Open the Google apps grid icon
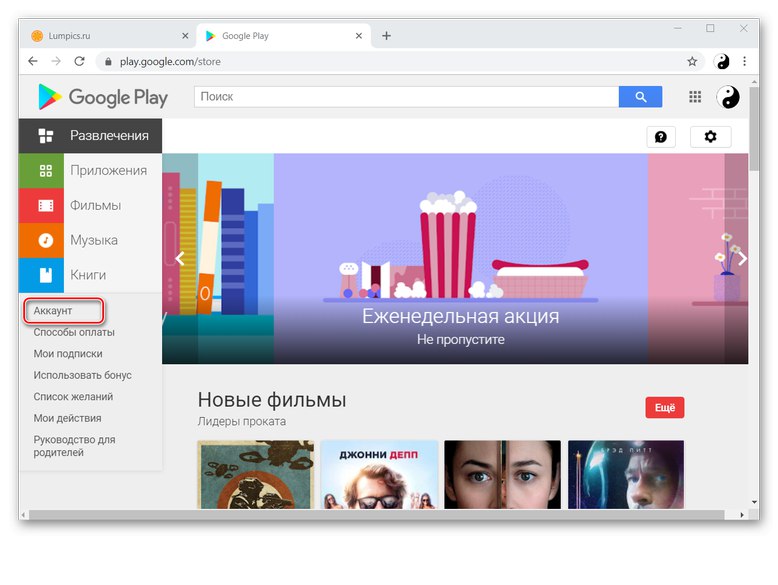 pos(695,97)
